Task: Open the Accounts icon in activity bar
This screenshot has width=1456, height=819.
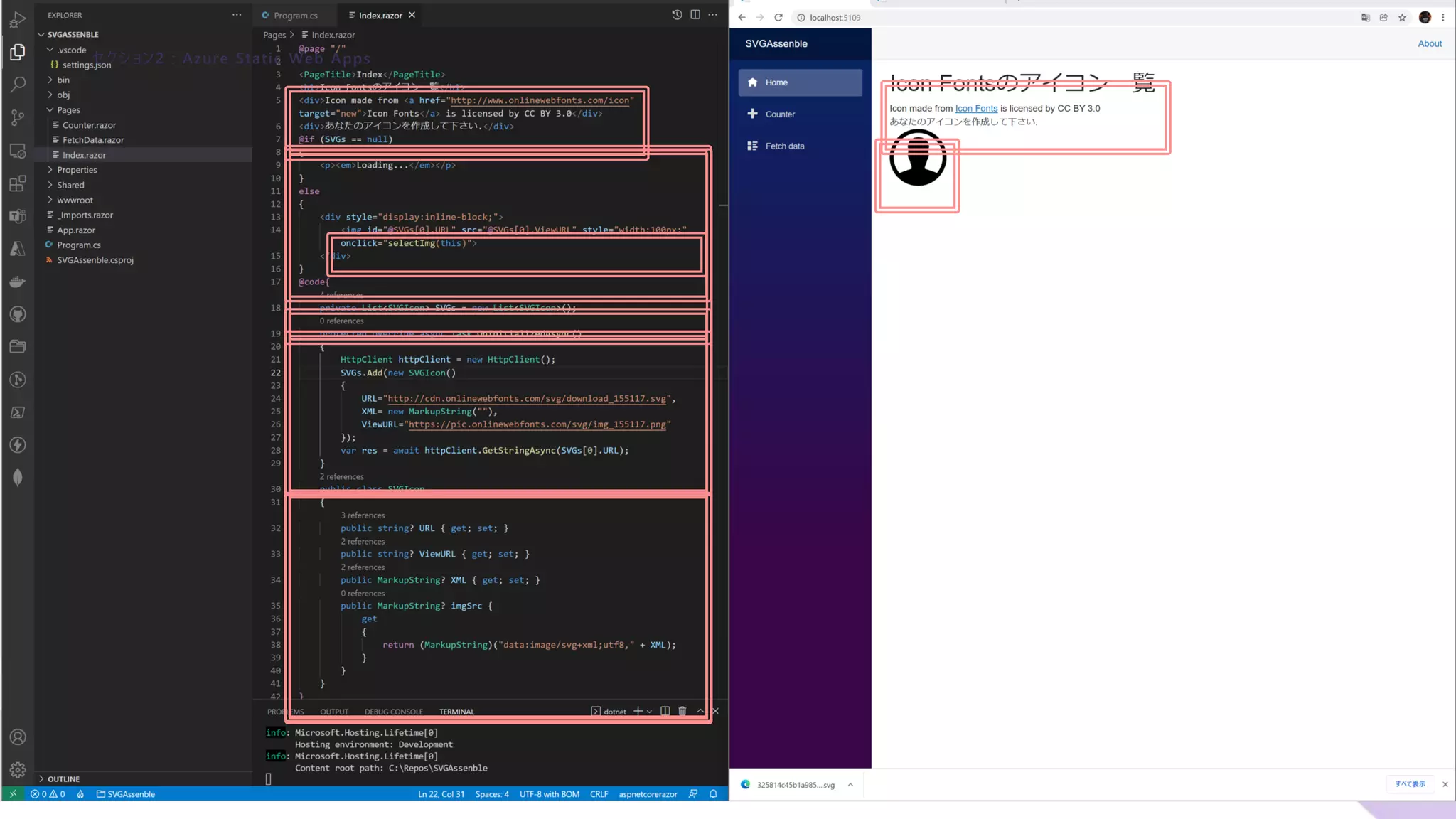Action: click(18, 737)
